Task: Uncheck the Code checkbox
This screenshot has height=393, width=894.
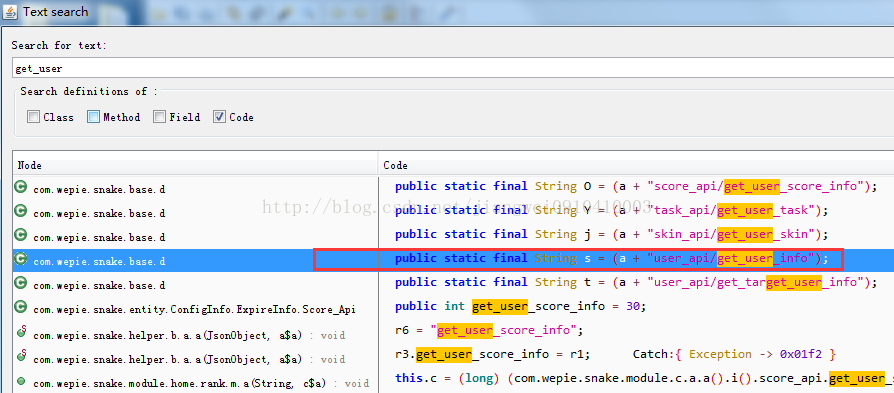Action: pyautogui.click(x=219, y=117)
